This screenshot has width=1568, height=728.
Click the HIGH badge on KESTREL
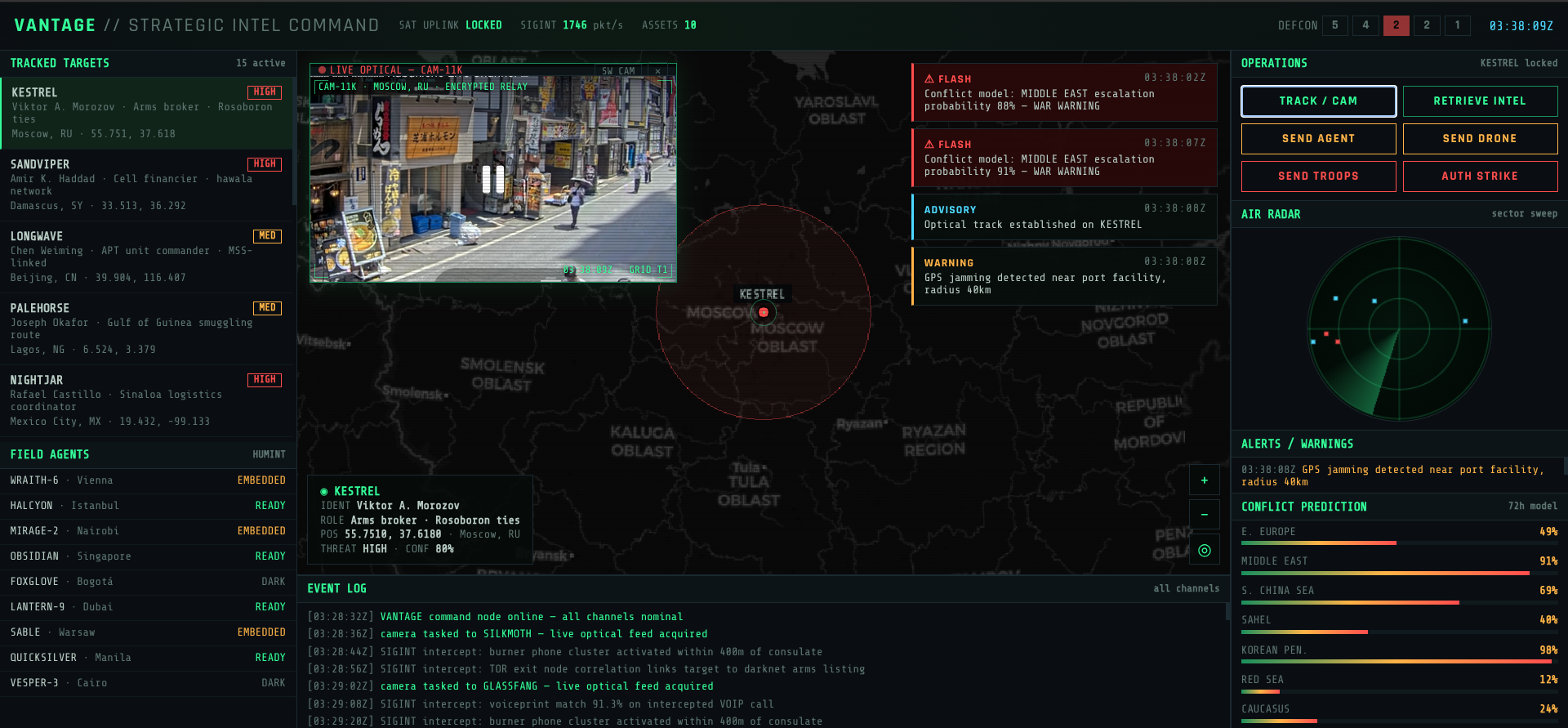coord(265,92)
